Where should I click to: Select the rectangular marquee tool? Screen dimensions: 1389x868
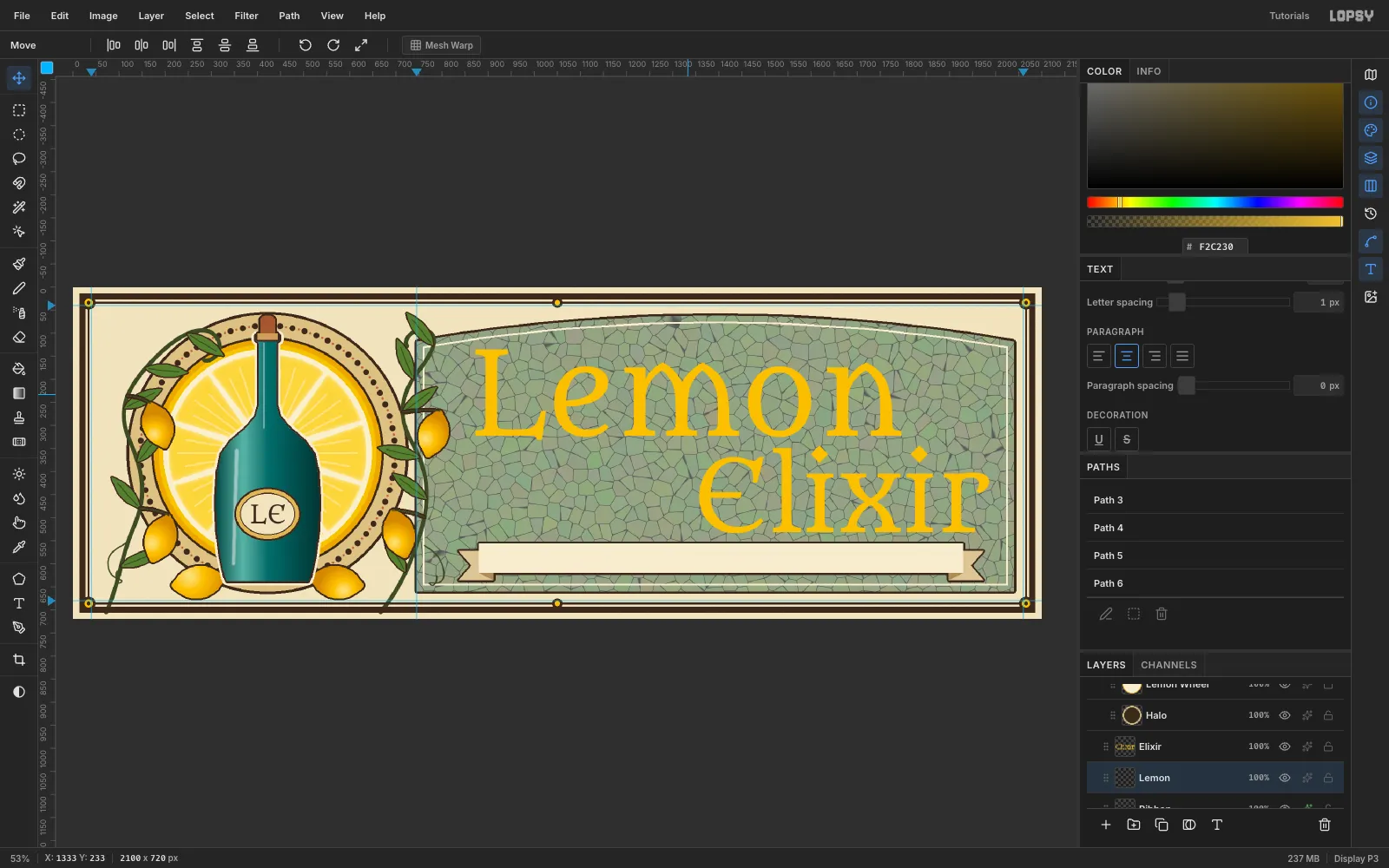[19, 110]
